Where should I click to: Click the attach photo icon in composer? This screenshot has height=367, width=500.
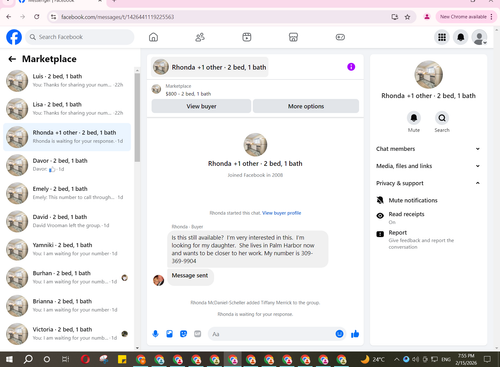click(169, 334)
